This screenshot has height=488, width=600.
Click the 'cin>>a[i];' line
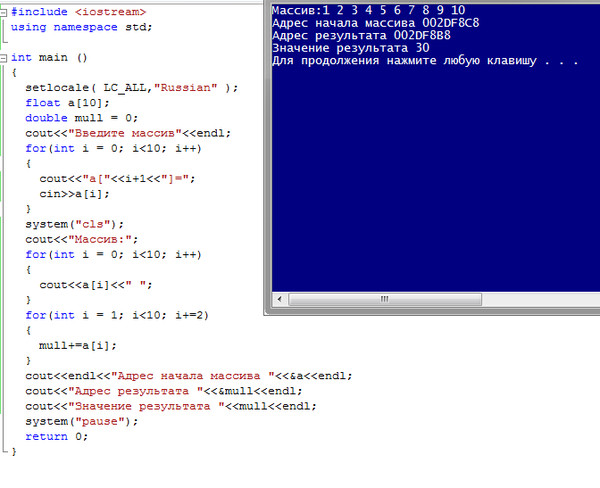[74, 194]
